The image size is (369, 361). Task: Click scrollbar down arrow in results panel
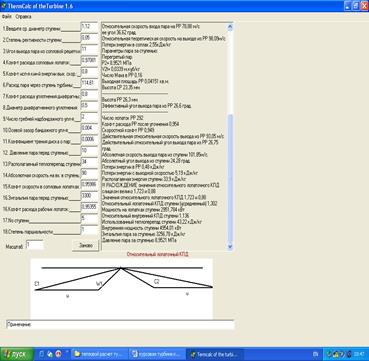click(x=230, y=246)
